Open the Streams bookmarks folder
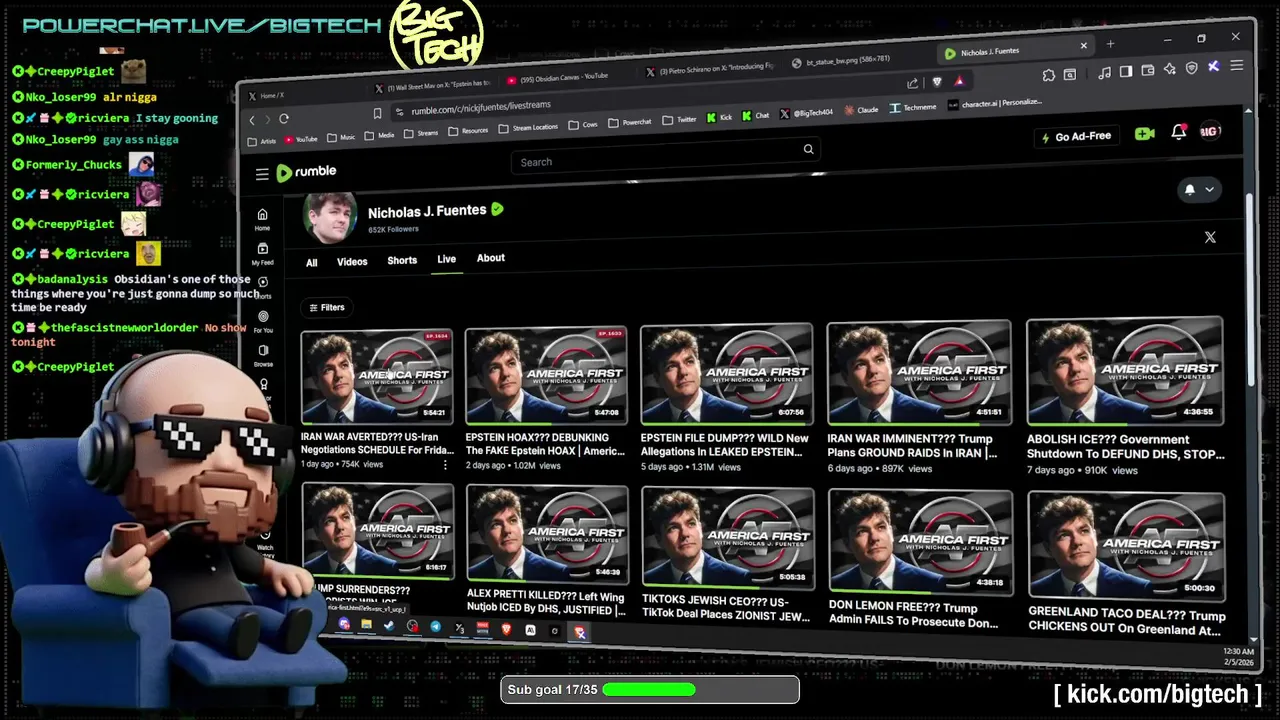 pyautogui.click(x=421, y=133)
